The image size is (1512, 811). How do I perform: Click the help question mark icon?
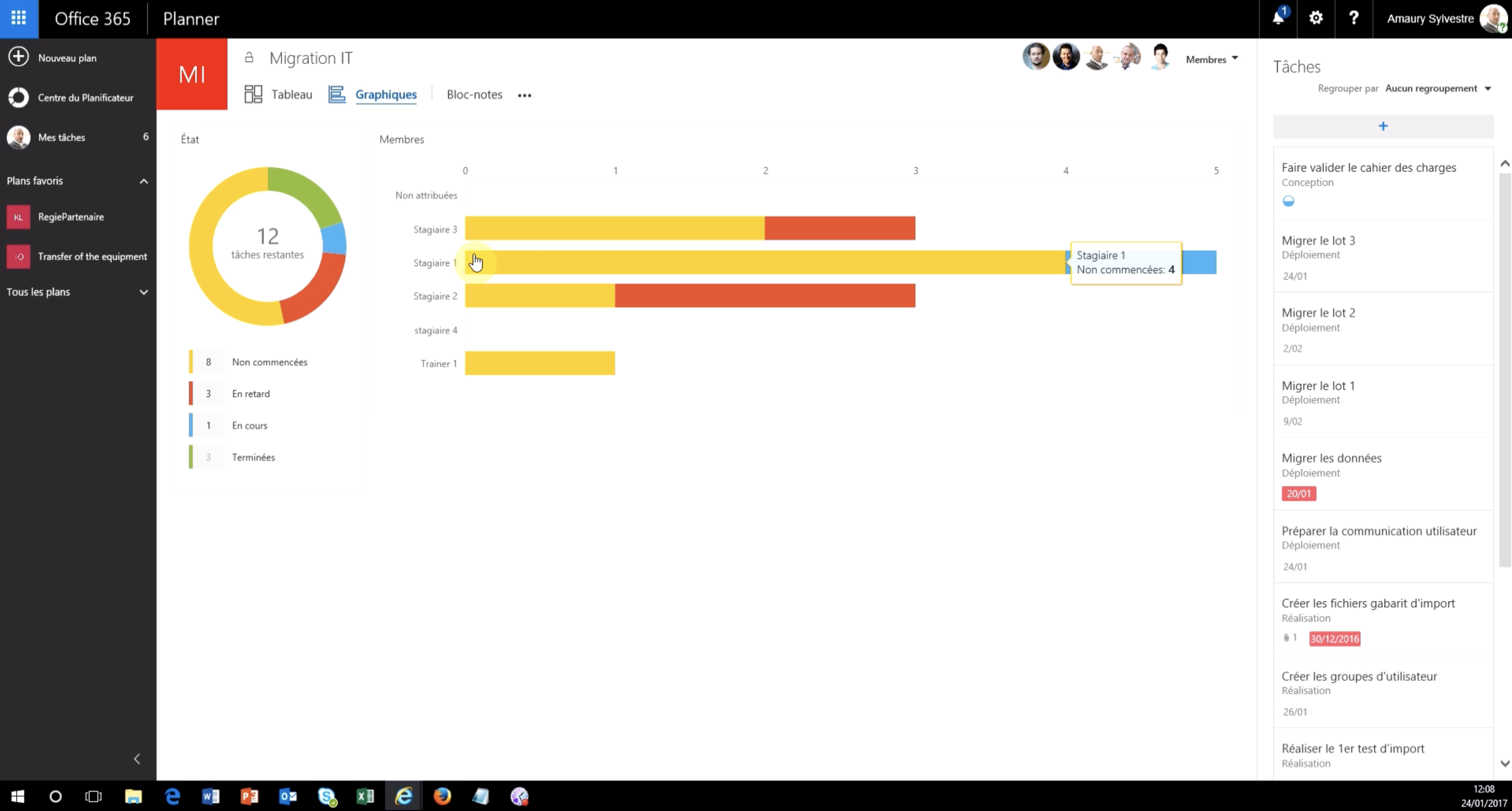1354,18
